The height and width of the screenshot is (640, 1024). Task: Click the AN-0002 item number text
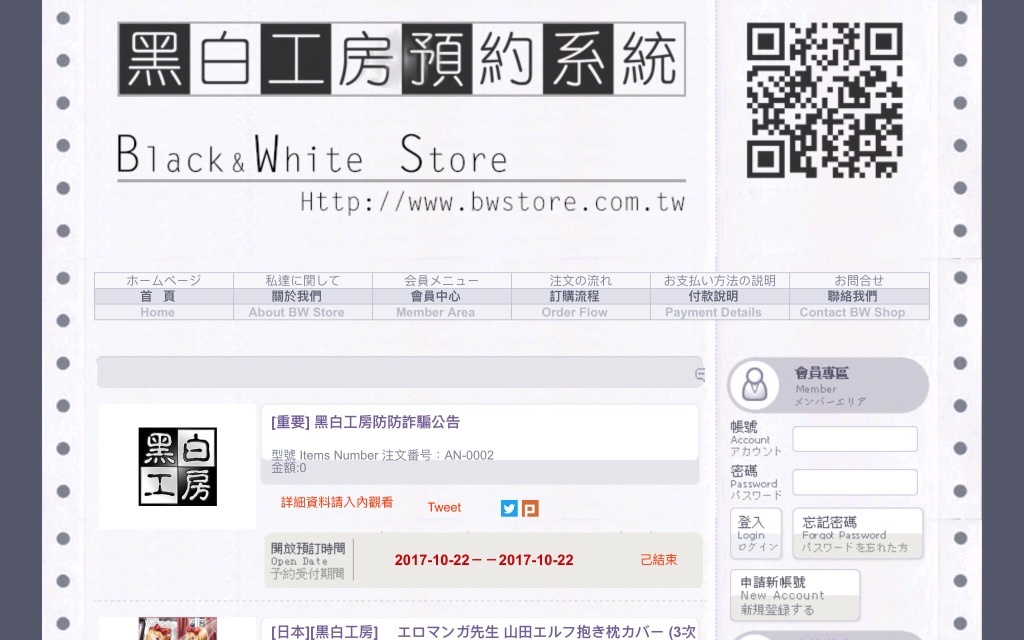469,455
